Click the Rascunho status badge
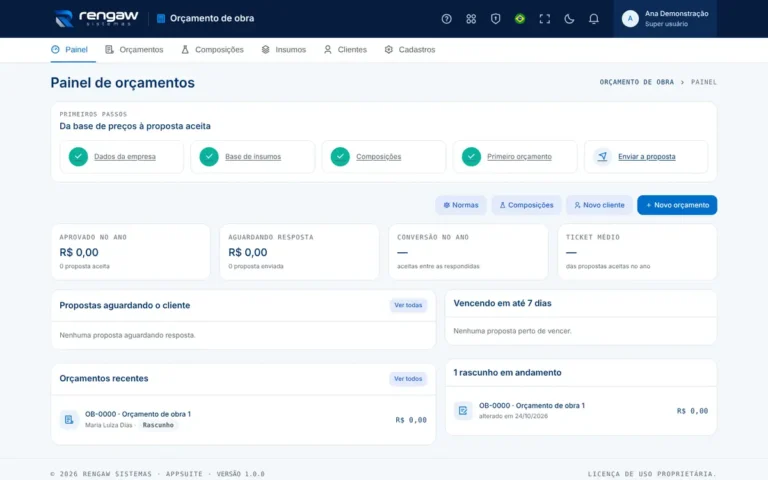The image size is (768, 480). click(x=158, y=425)
